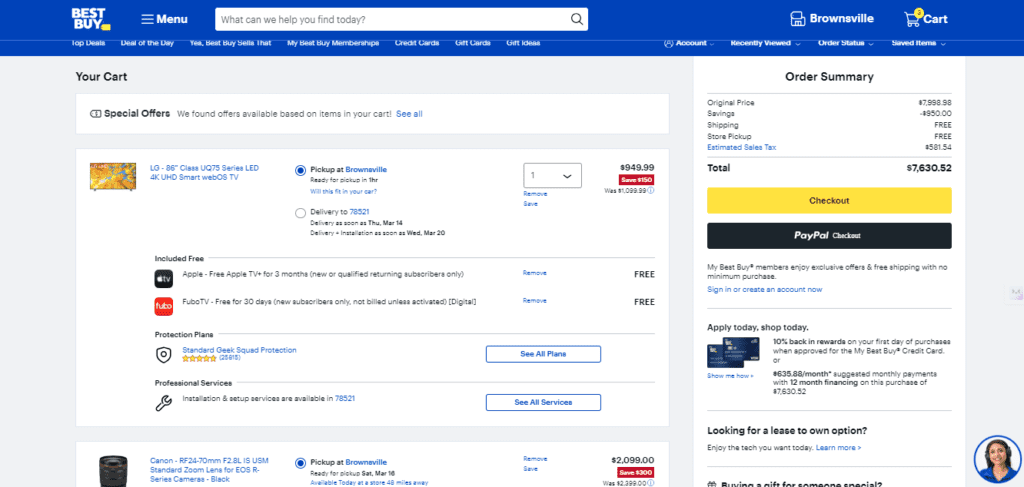Open My Best Buy Memberships

333,43
